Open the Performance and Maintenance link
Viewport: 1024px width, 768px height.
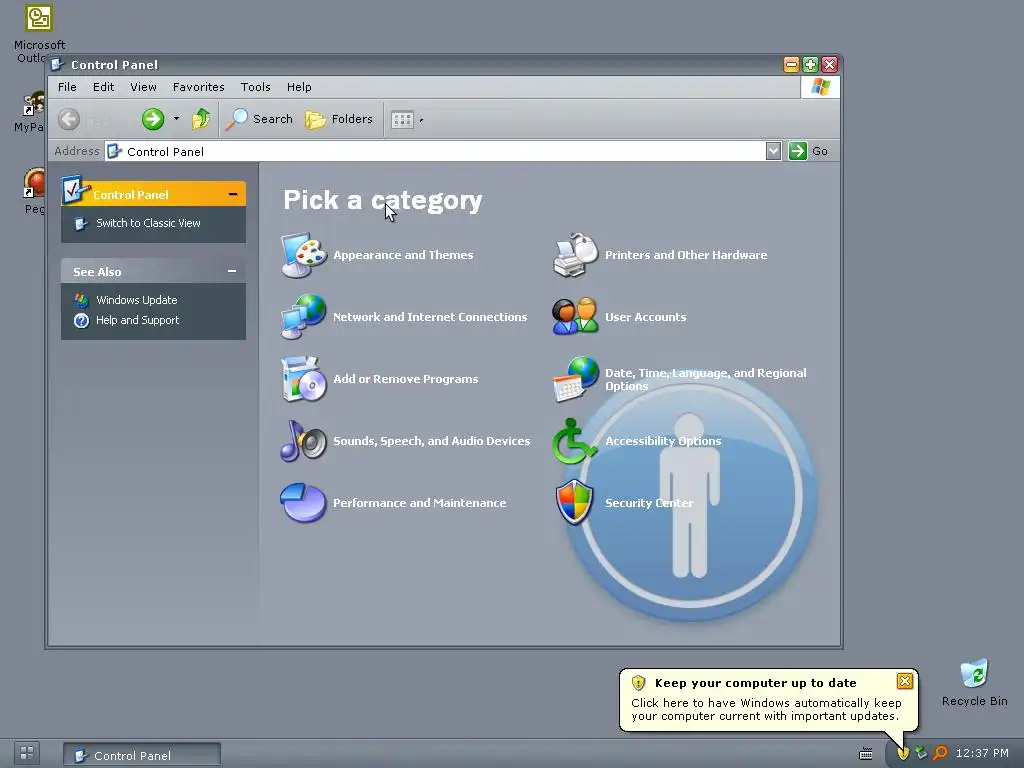[x=419, y=503]
